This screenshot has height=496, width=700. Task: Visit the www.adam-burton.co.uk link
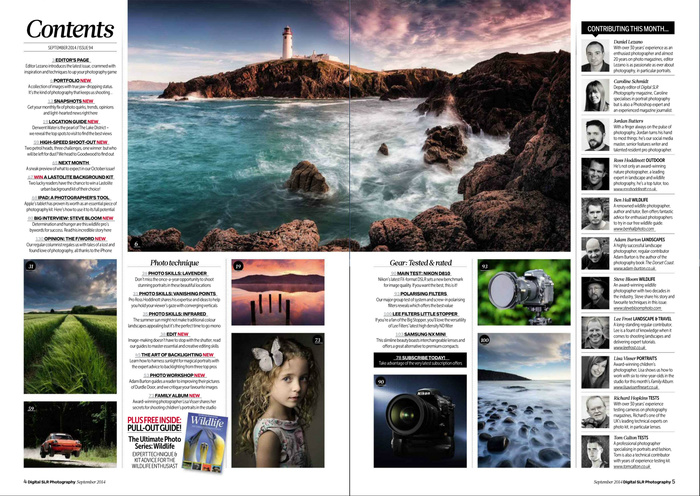[634, 268]
